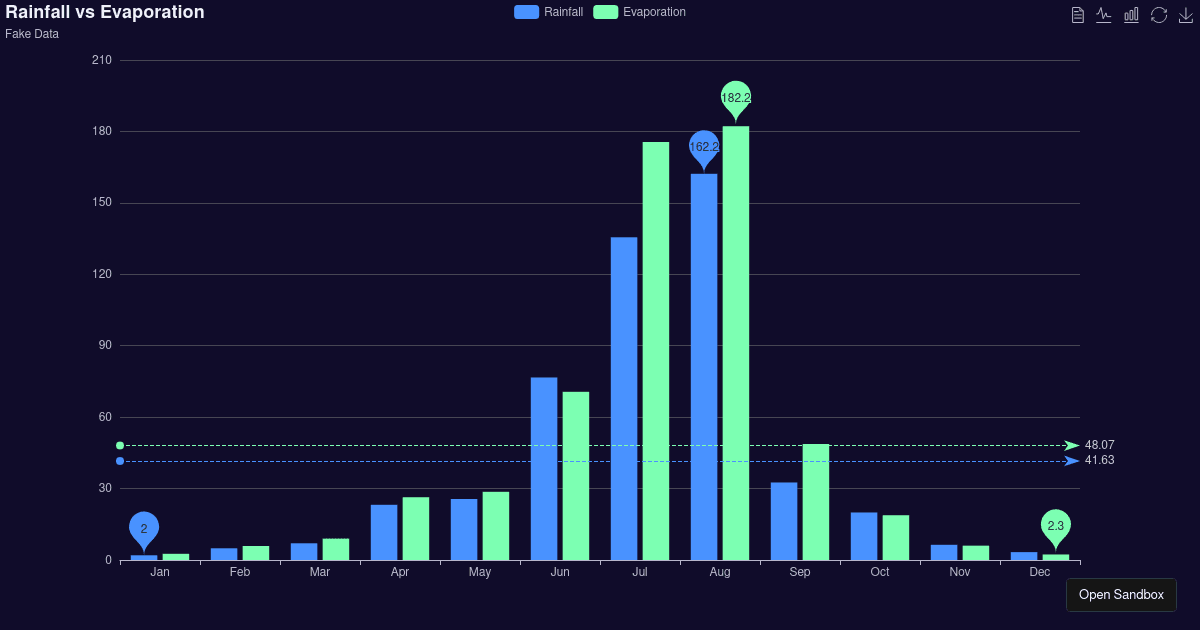
Task: Switch chart to bar view icon
Action: pos(1131,14)
